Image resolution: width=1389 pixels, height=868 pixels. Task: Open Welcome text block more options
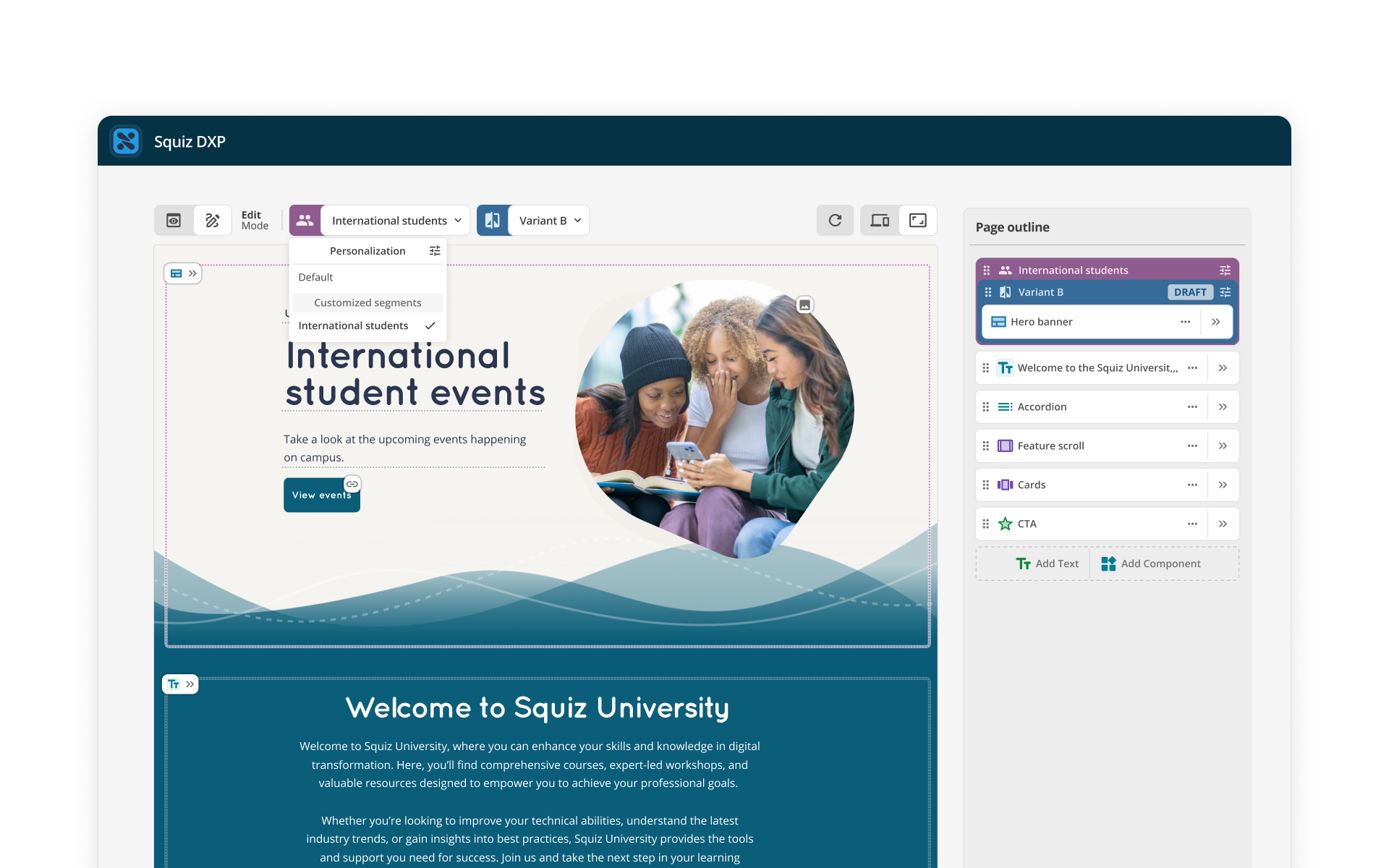1192,368
